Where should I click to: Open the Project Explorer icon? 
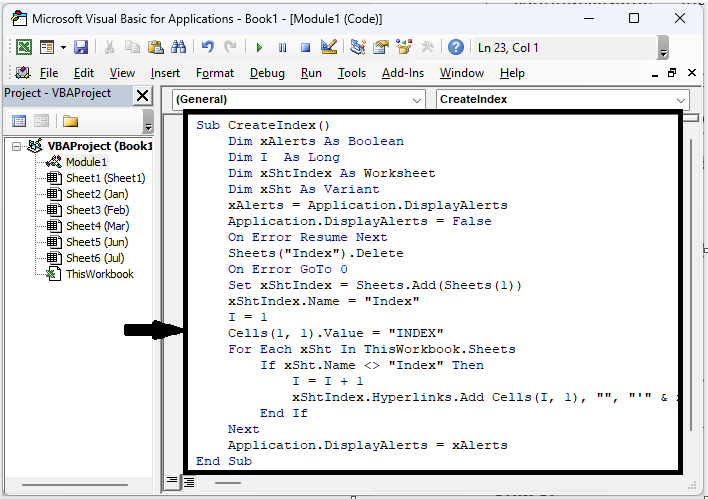(358, 47)
